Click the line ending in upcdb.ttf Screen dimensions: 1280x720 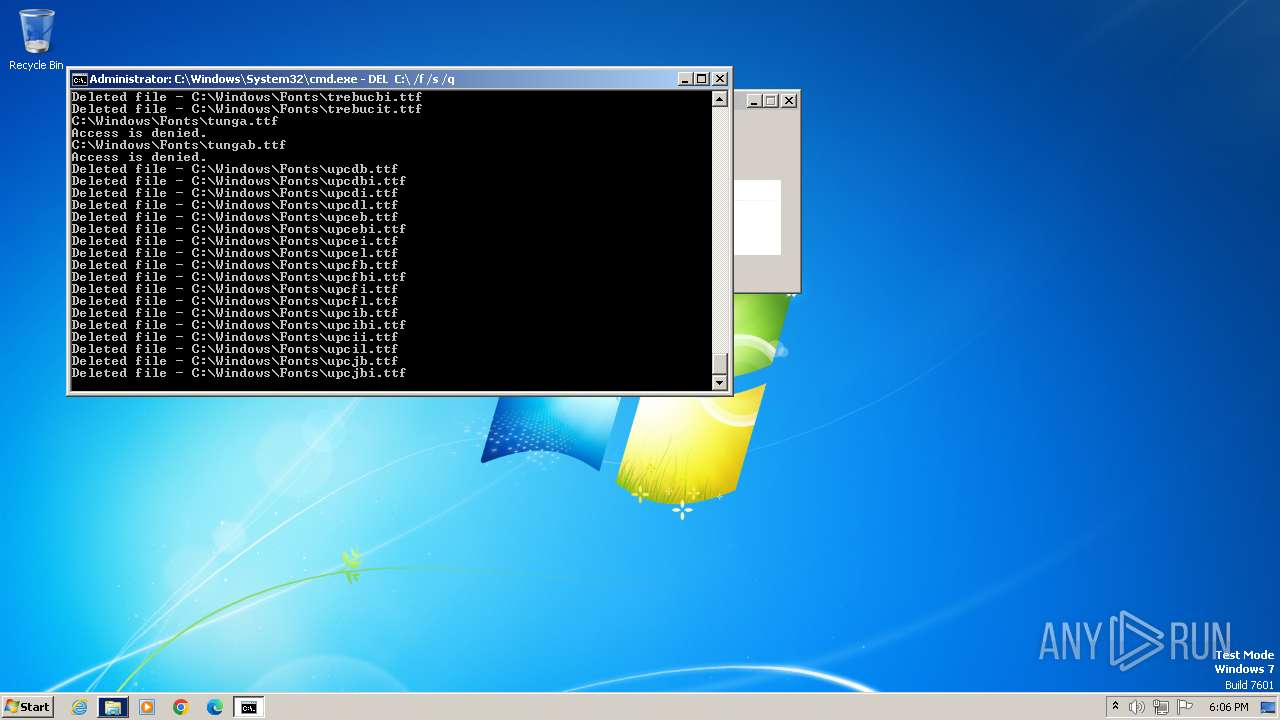point(235,169)
